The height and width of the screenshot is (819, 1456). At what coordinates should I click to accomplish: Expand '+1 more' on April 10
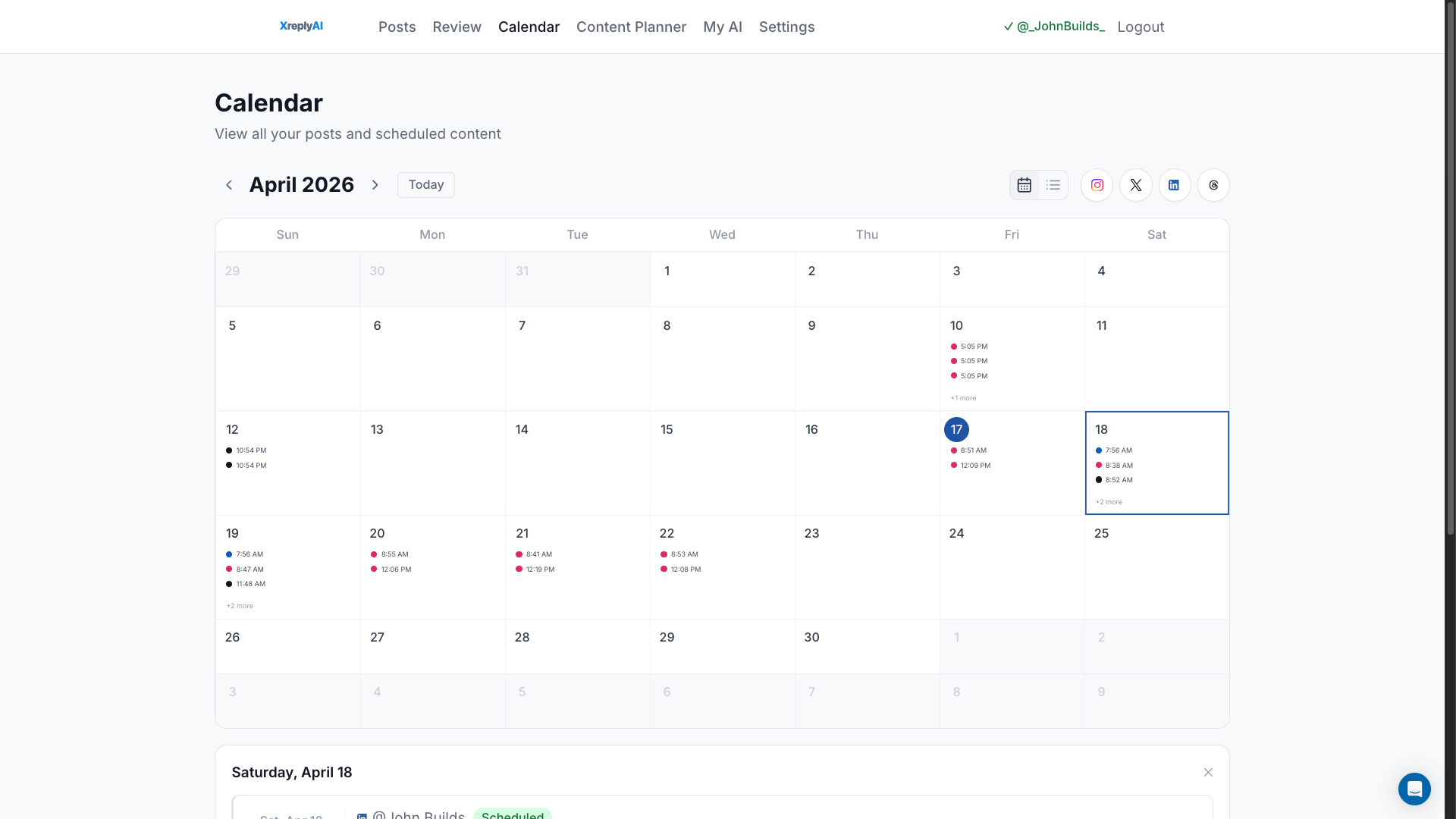[x=963, y=398]
